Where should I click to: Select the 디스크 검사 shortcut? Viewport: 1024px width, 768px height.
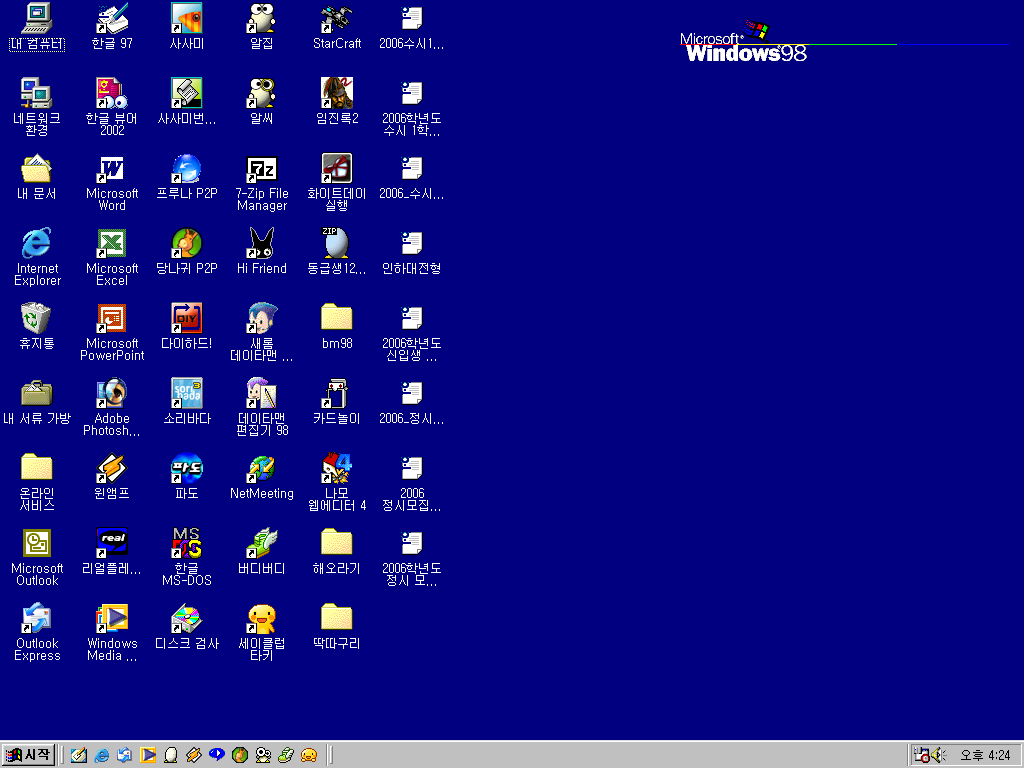187,627
